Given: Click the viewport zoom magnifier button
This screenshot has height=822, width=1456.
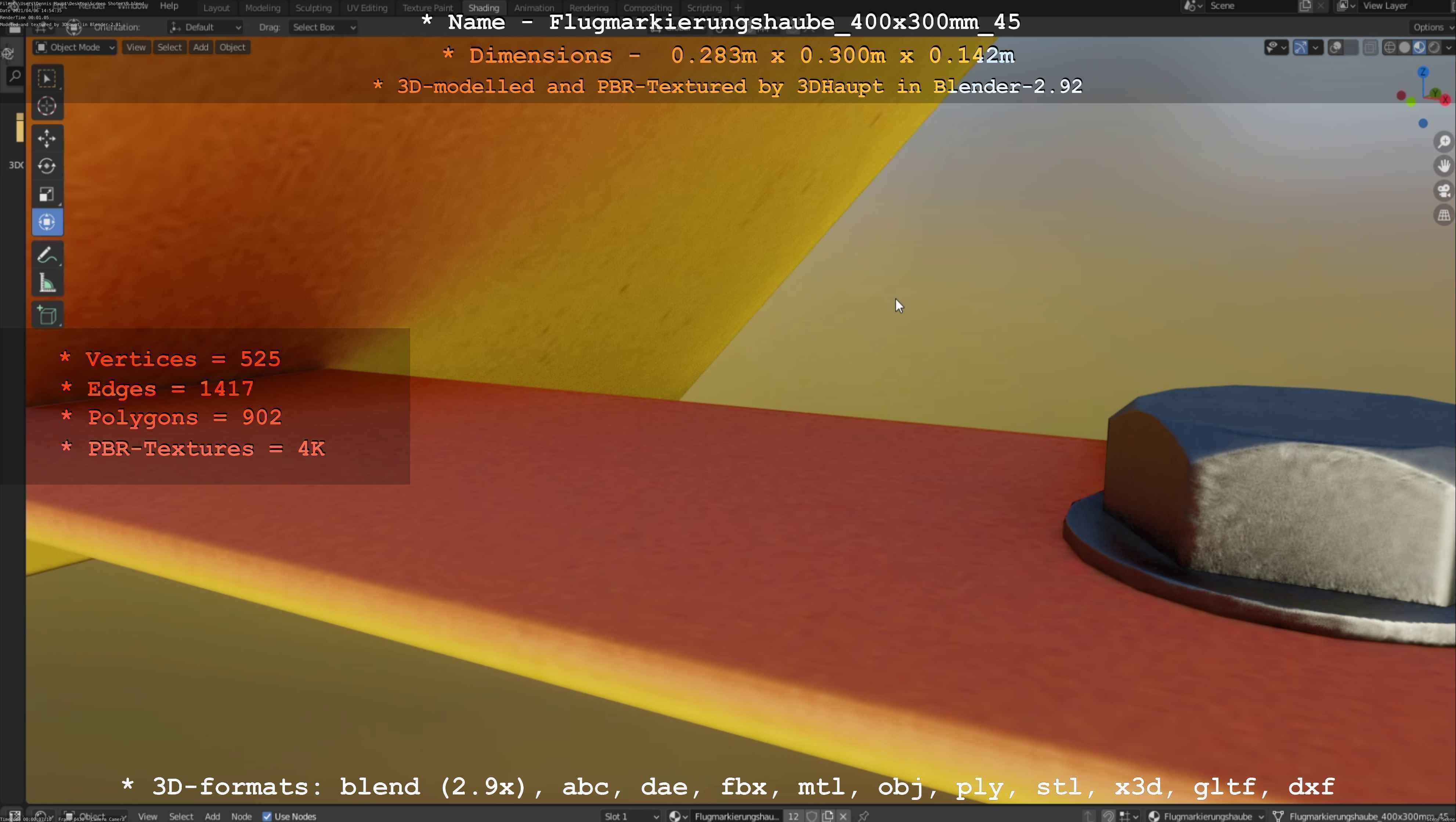Looking at the screenshot, I should (x=1444, y=141).
